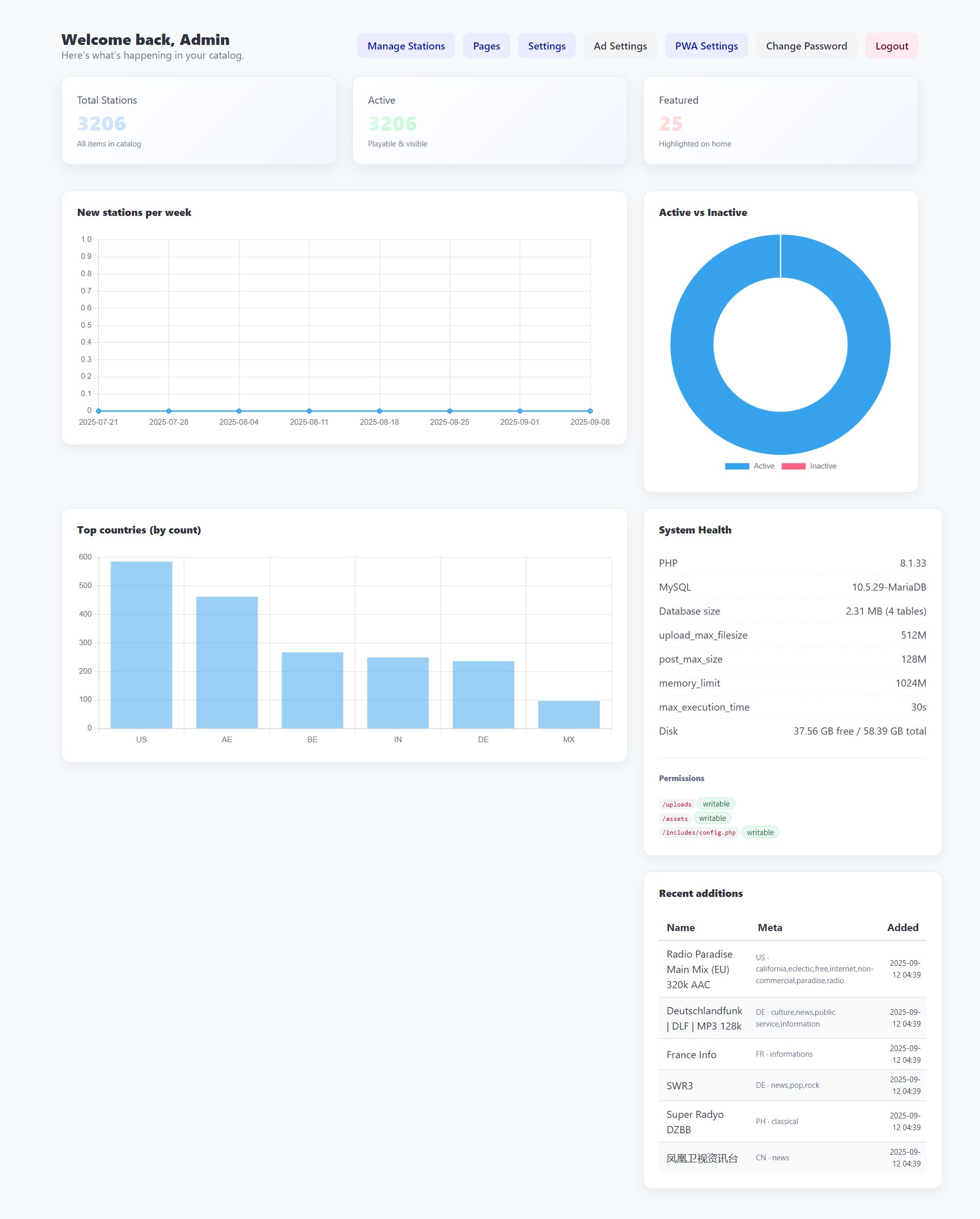Viewport: 980px width, 1219px height.
Task: Click the Change Password button
Action: point(805,46)
